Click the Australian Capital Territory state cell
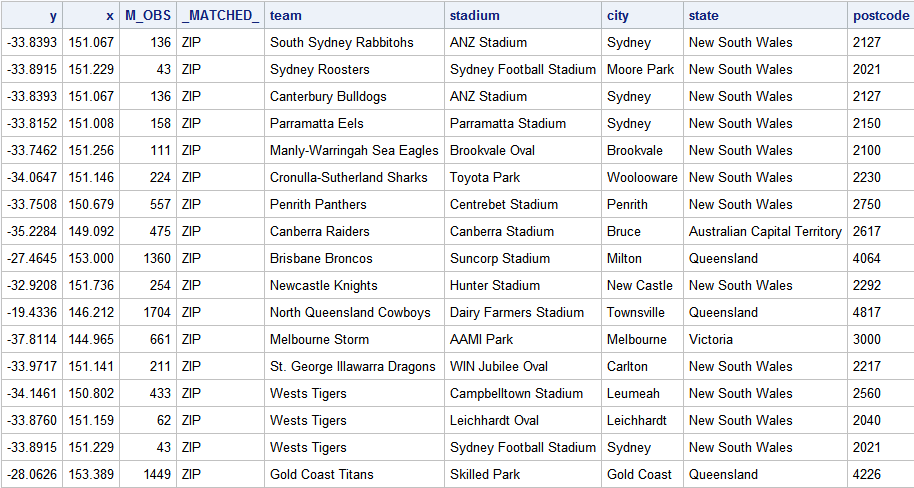Screen dimensions: 914x488 point(765,231)
